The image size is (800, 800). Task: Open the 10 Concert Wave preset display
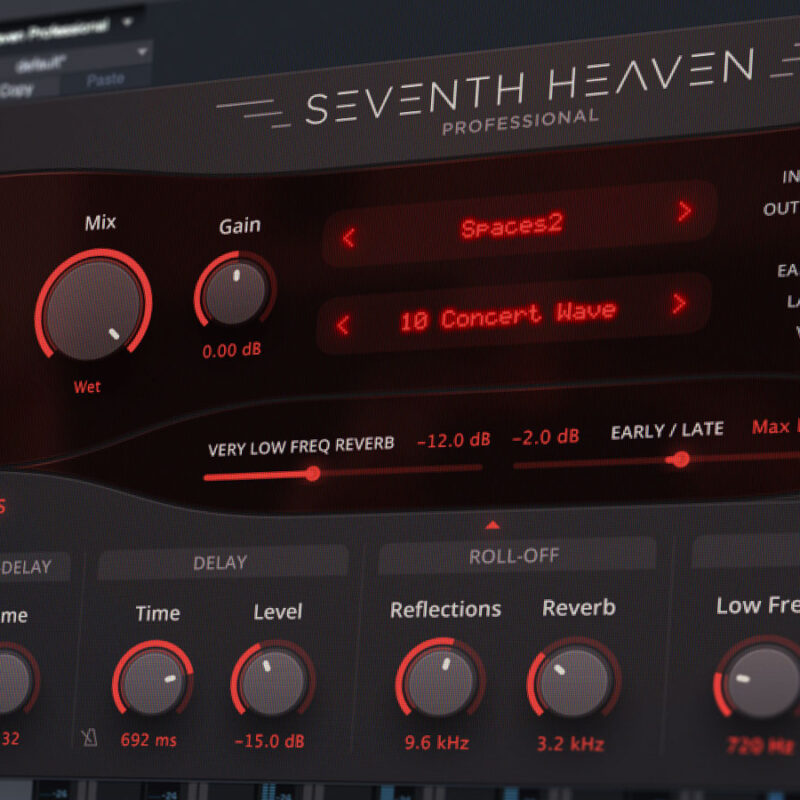pos(514,313)
